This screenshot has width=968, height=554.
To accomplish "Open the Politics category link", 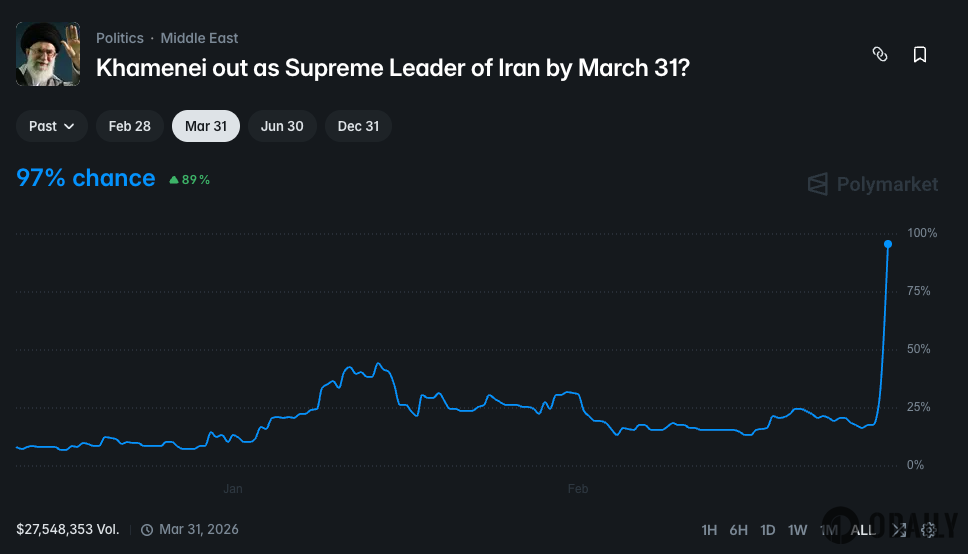I will (120, 38).
